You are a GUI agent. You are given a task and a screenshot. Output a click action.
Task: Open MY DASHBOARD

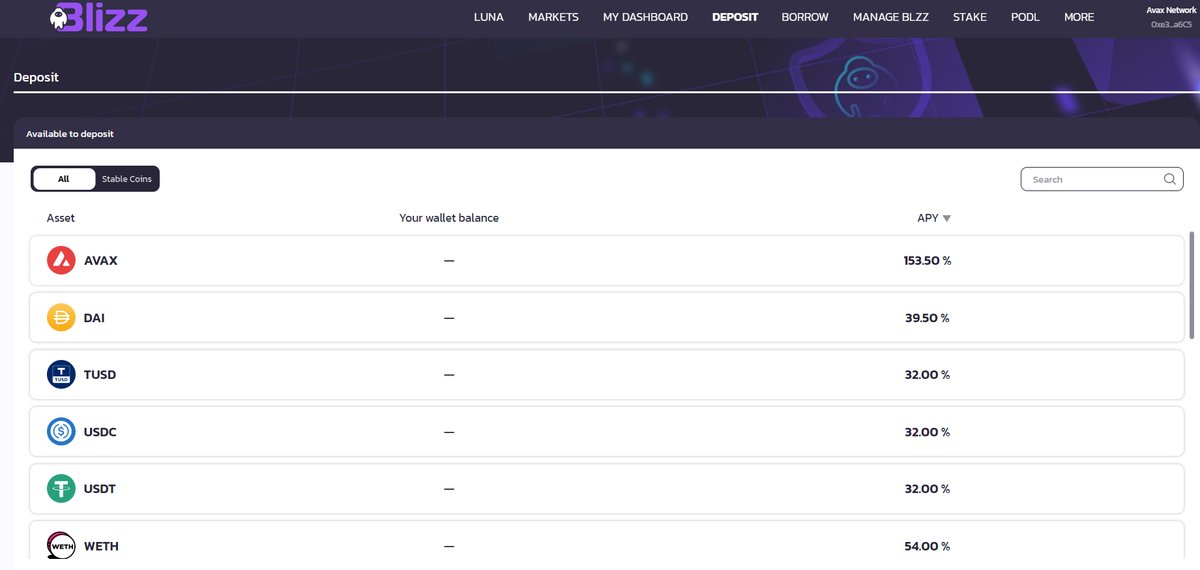click(x=645, y=17)
